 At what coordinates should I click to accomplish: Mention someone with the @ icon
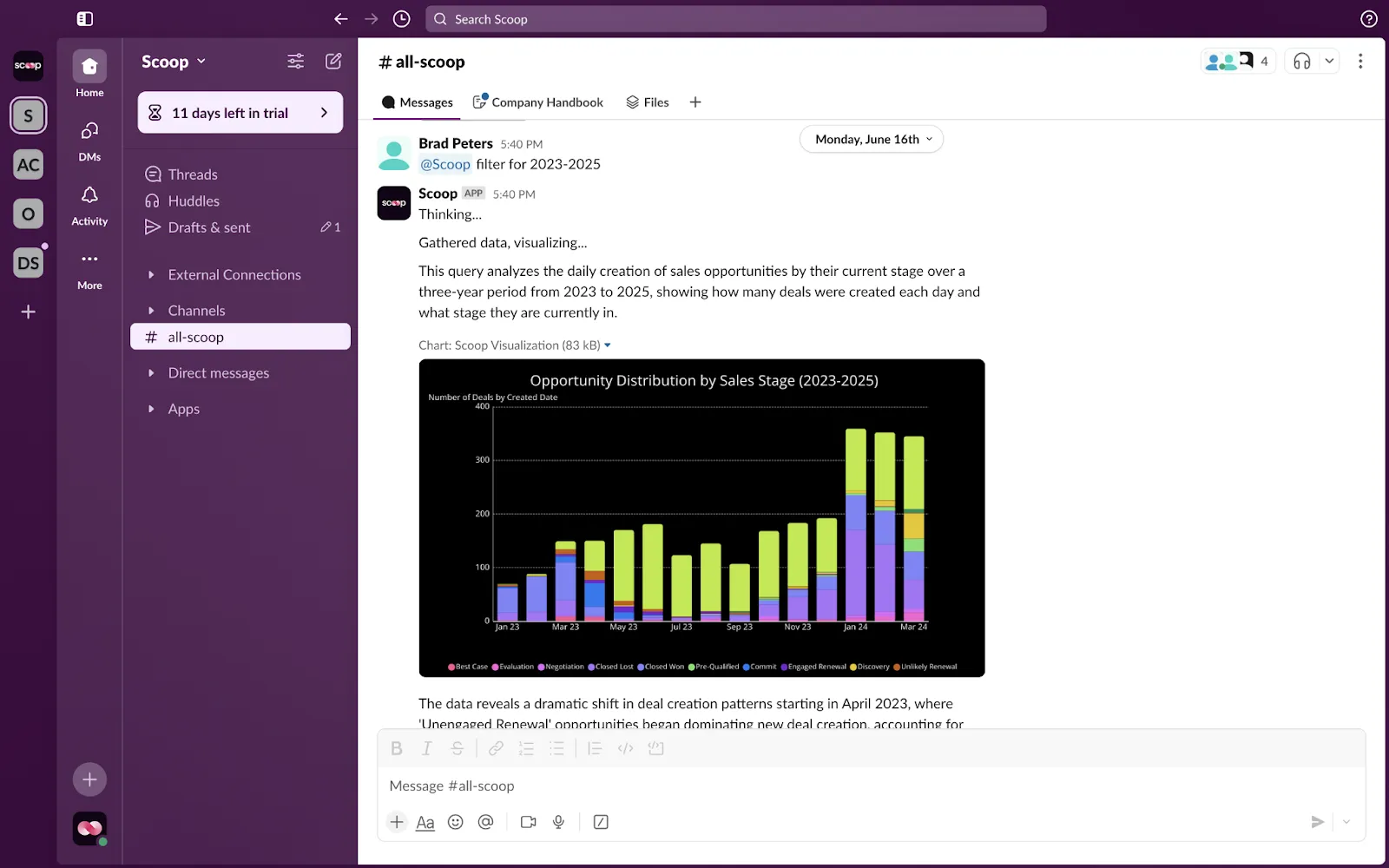[485, 822]
